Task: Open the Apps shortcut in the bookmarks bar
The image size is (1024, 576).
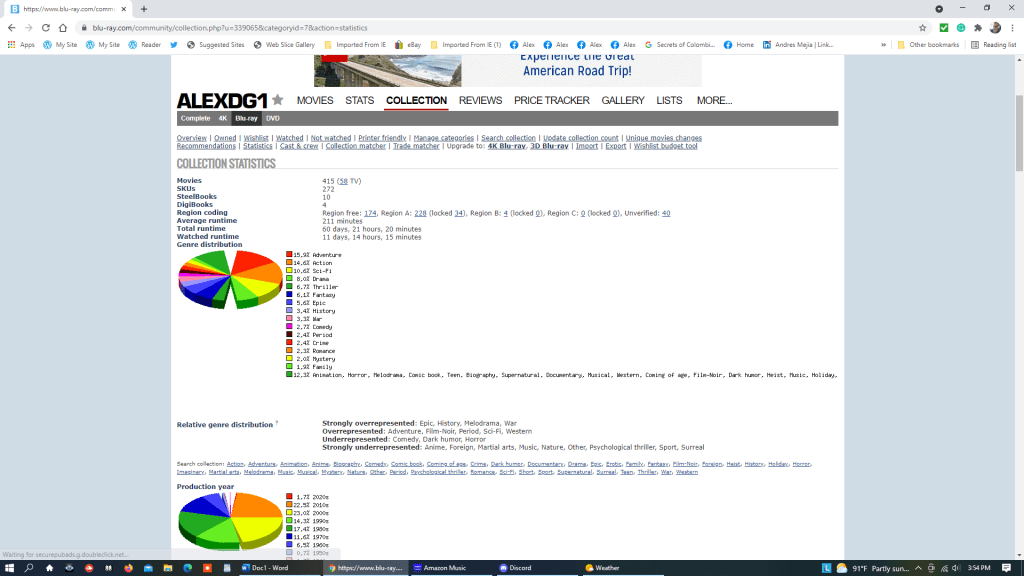Action: [x=21, y=45]
